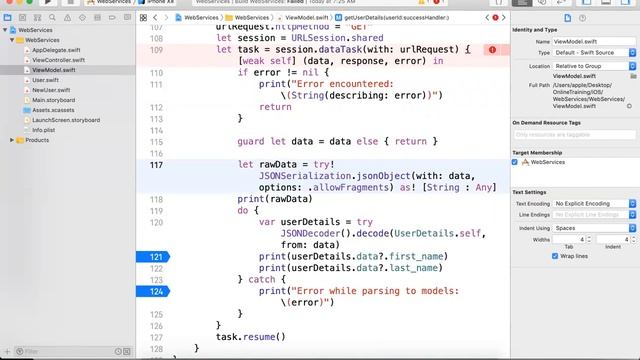This screenshot has width=640, height=360.
Task: Toggle the Wrap lines checkbox
Action: tap(555, 256)
